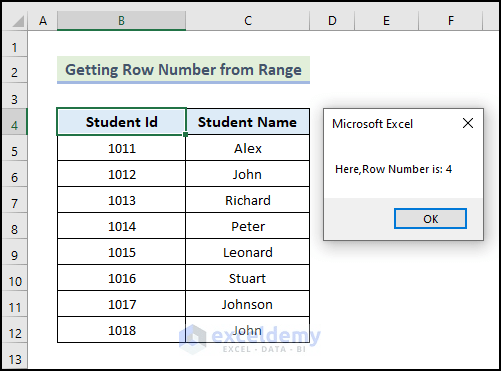Screen dimensions: 501x371
Task: Click 'Here,Row Number is: 4' message text
Action: 393,169
